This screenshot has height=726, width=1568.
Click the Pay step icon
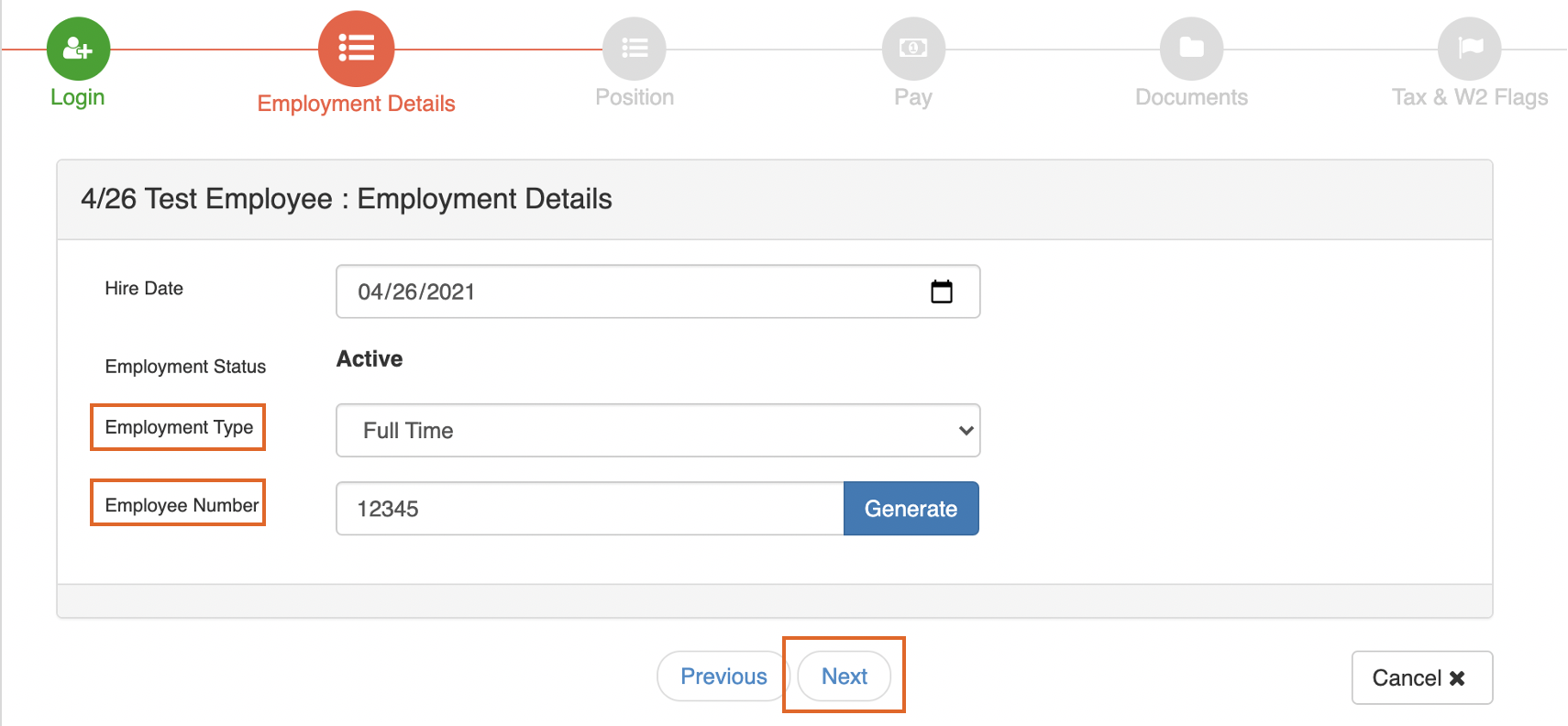[x=913, y=48]
